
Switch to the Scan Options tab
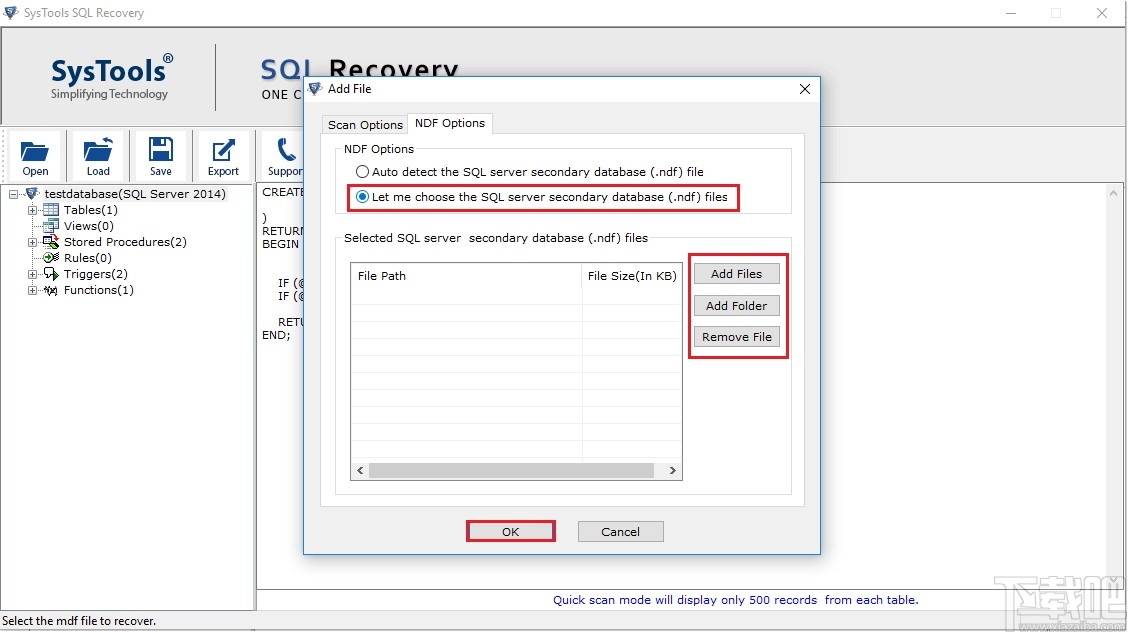pyautogui.click(x=365, y=124)
